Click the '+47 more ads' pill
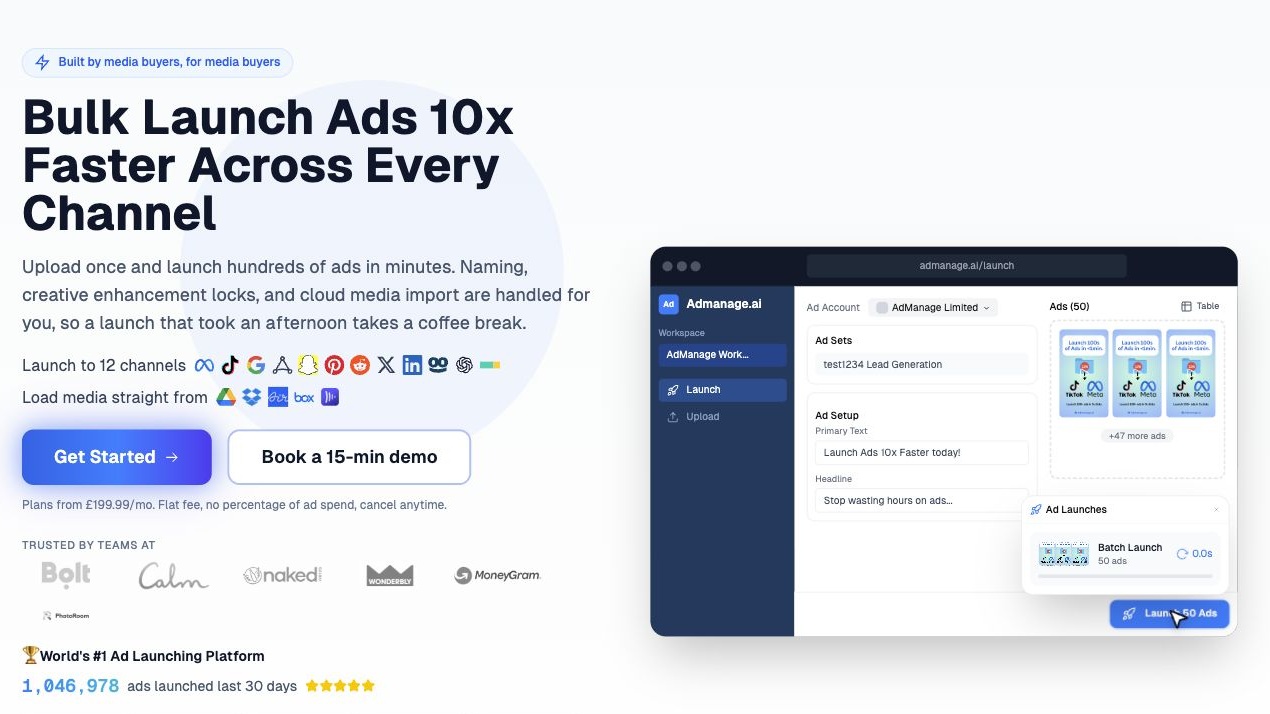Screen dimensions: 1270x714 point(1137,436)
